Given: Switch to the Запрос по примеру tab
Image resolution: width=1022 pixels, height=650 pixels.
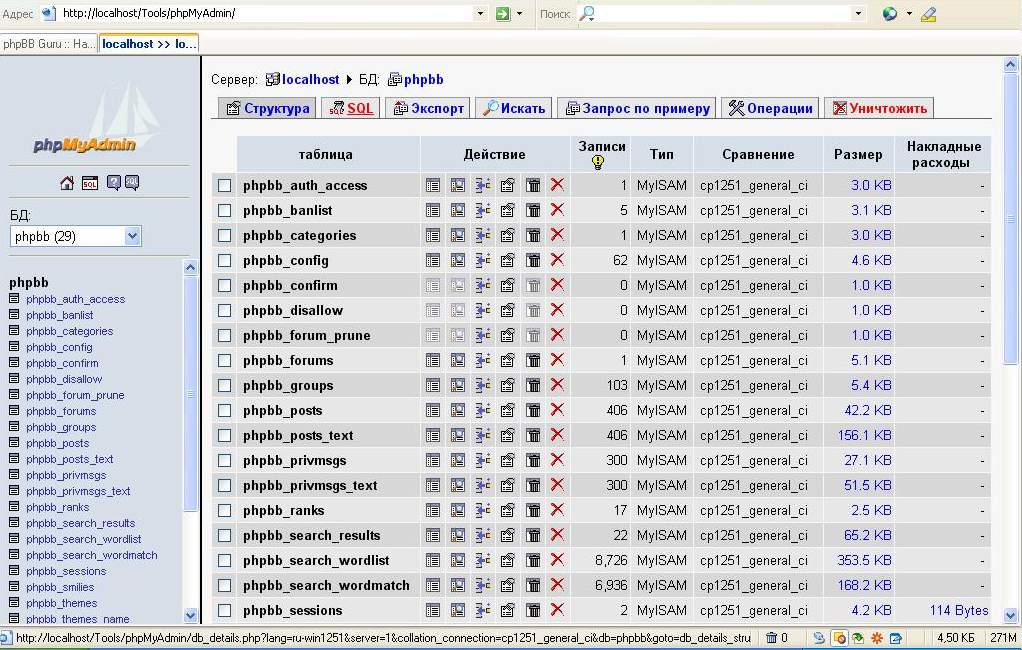Looking at the screenshot, I should point(637,108).
